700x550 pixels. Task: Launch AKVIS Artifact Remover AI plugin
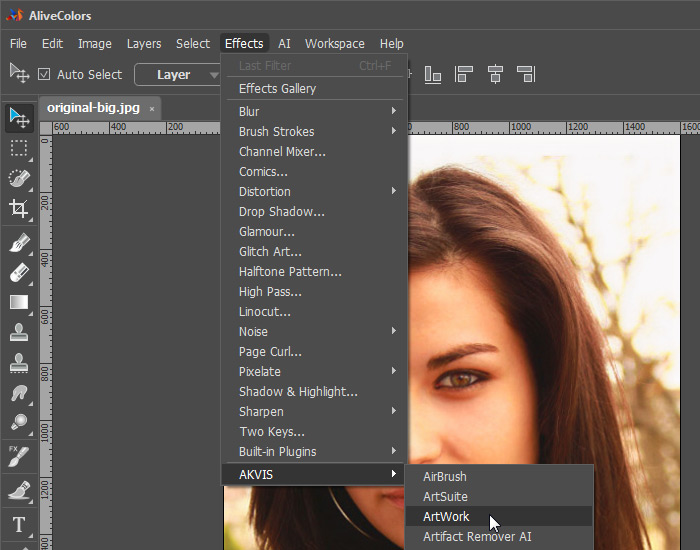[x=499, y=536]
